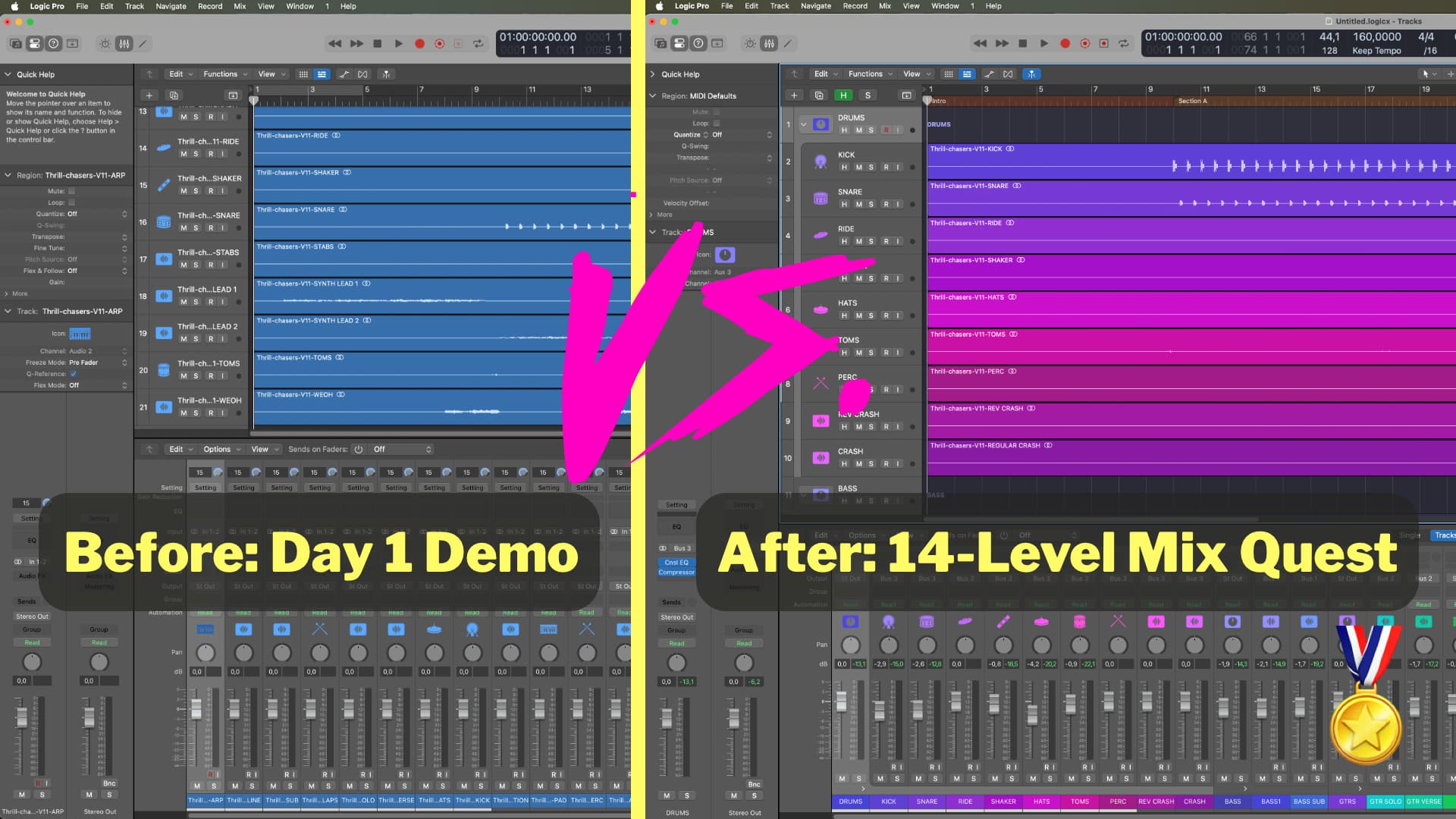Open the Apple menu on the left
This screenshot has width=1456, height=819.
[14, 6]
